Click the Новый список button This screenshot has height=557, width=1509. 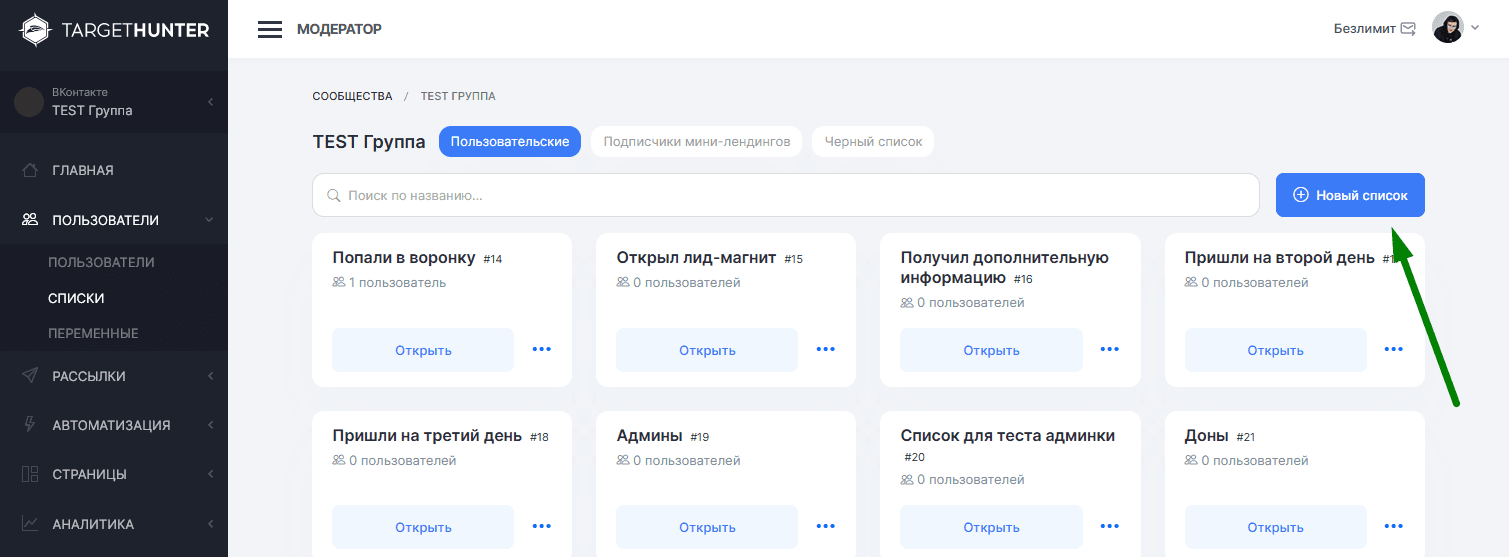[x=1350, y=195]
